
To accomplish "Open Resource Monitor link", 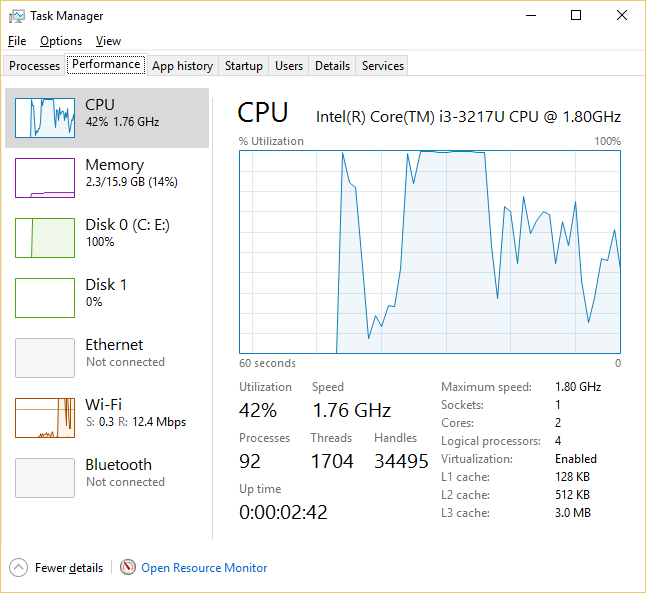I will (204, 568).
